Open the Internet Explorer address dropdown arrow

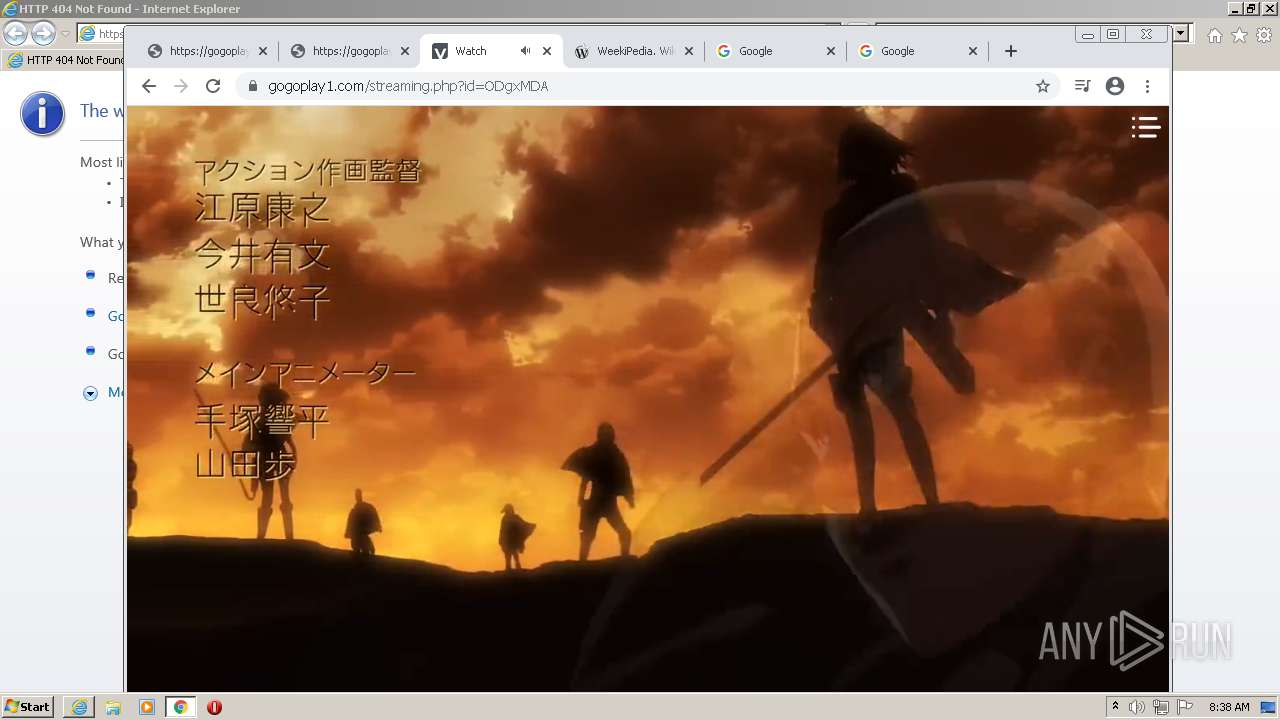[x=1181, y=33]
